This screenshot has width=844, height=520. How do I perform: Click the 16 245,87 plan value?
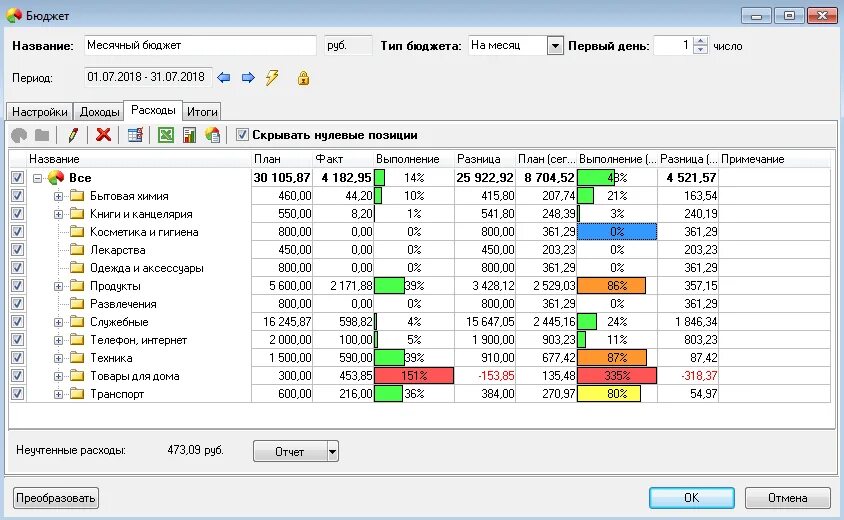287,322
